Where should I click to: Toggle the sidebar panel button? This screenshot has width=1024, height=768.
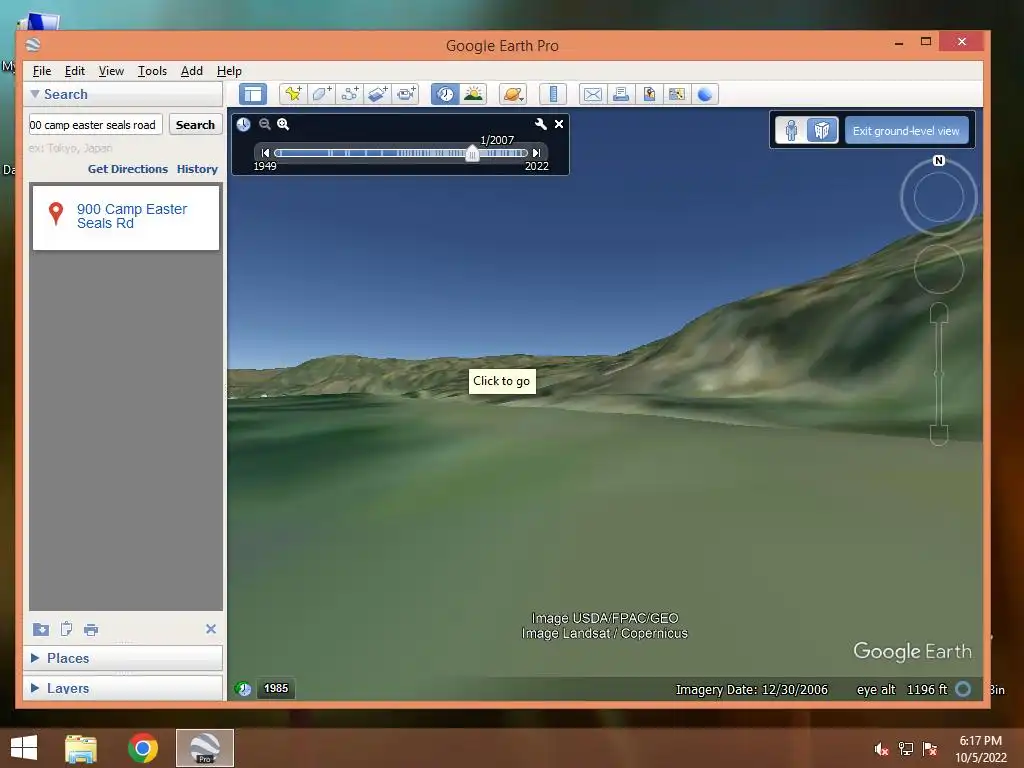pyautogui.click(x=253, y=94)
